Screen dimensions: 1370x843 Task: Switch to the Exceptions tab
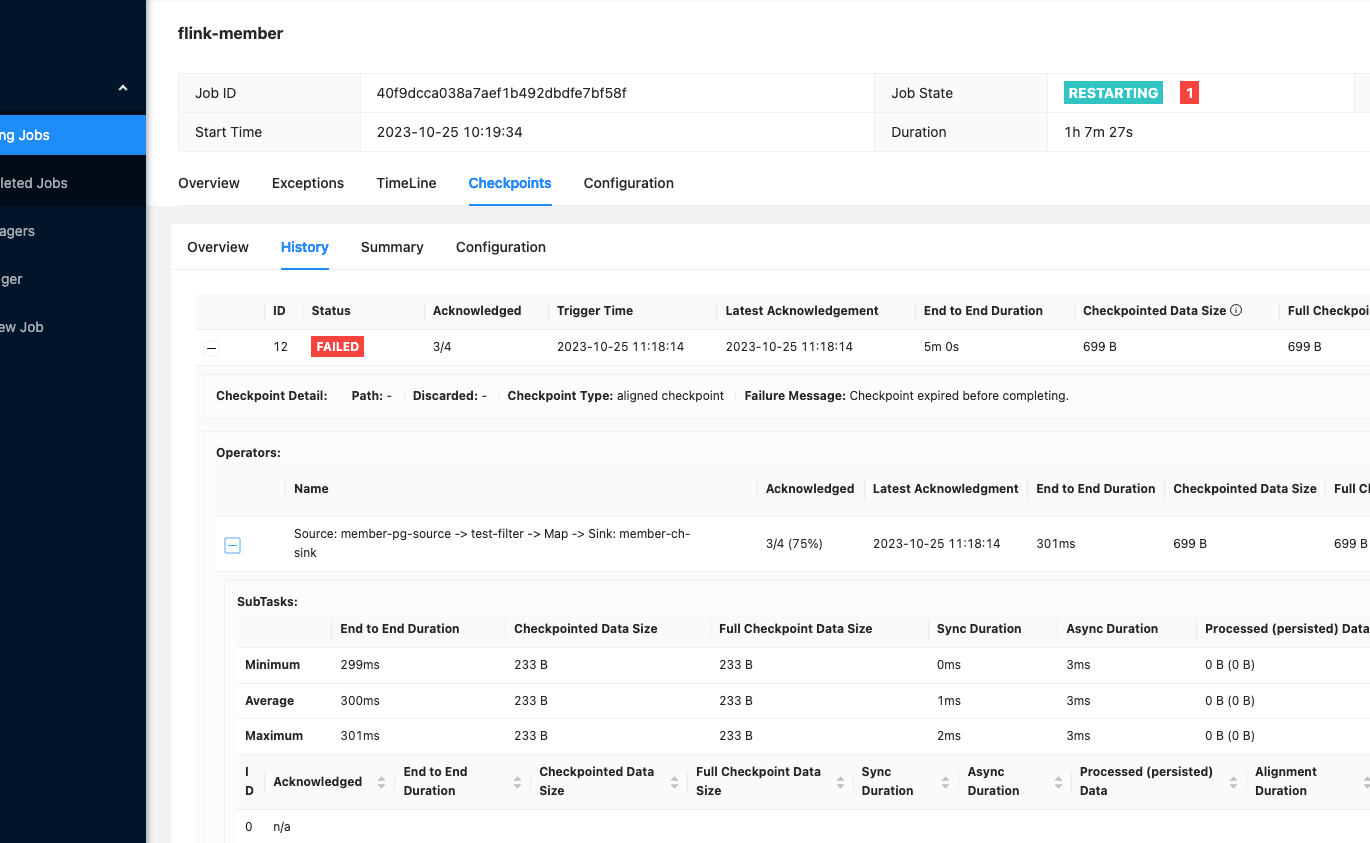(308, 183)
